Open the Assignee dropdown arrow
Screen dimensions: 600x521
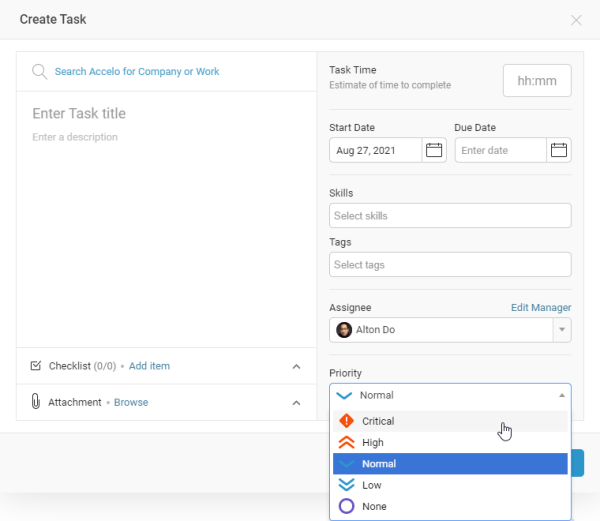click(561, 330)
